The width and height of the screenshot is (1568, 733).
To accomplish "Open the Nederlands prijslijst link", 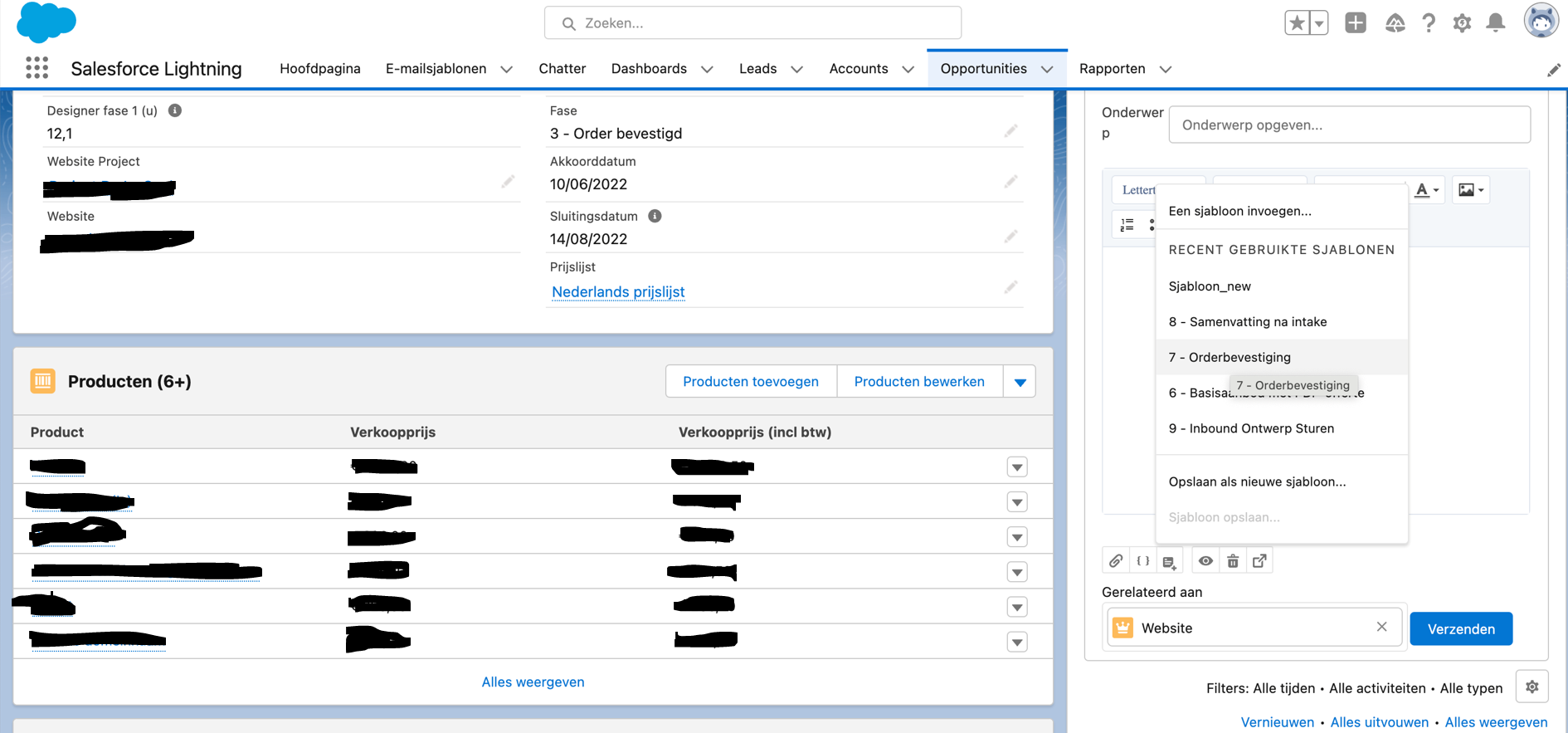I will point(618,292).
